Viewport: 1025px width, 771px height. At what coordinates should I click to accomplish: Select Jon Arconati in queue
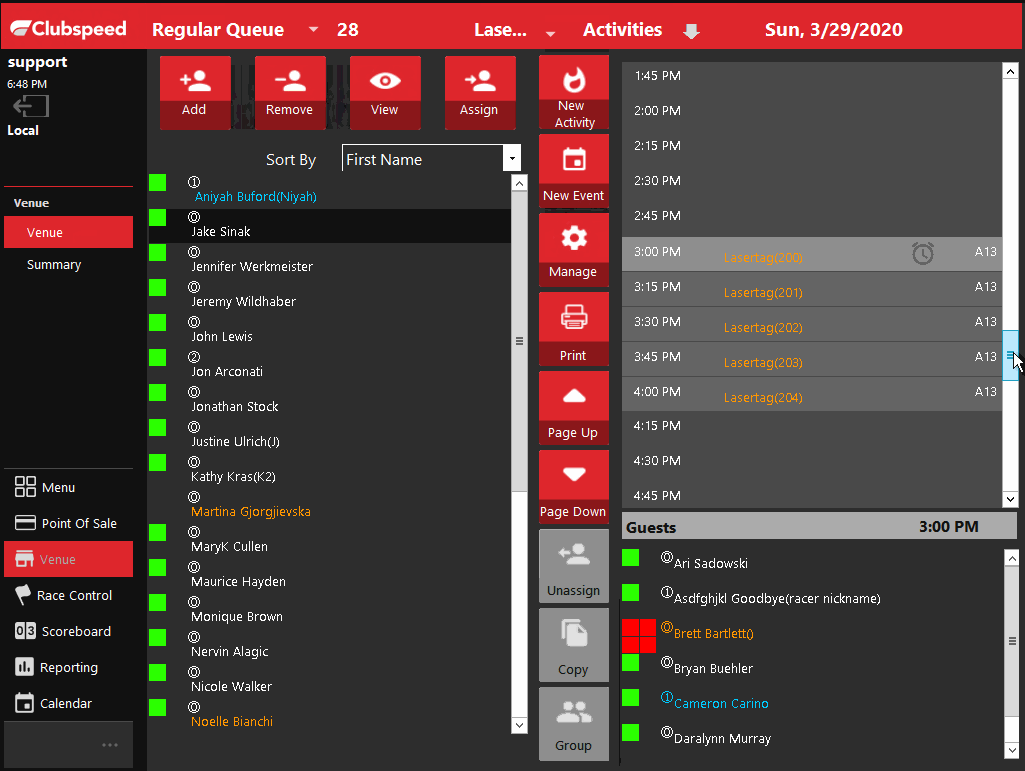point(329,365)
